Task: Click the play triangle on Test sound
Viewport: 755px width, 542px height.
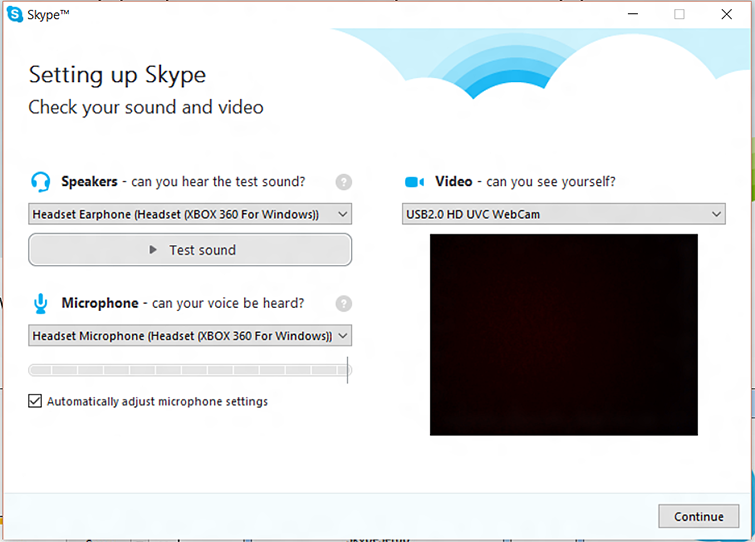Action: (x=153, y=250)
